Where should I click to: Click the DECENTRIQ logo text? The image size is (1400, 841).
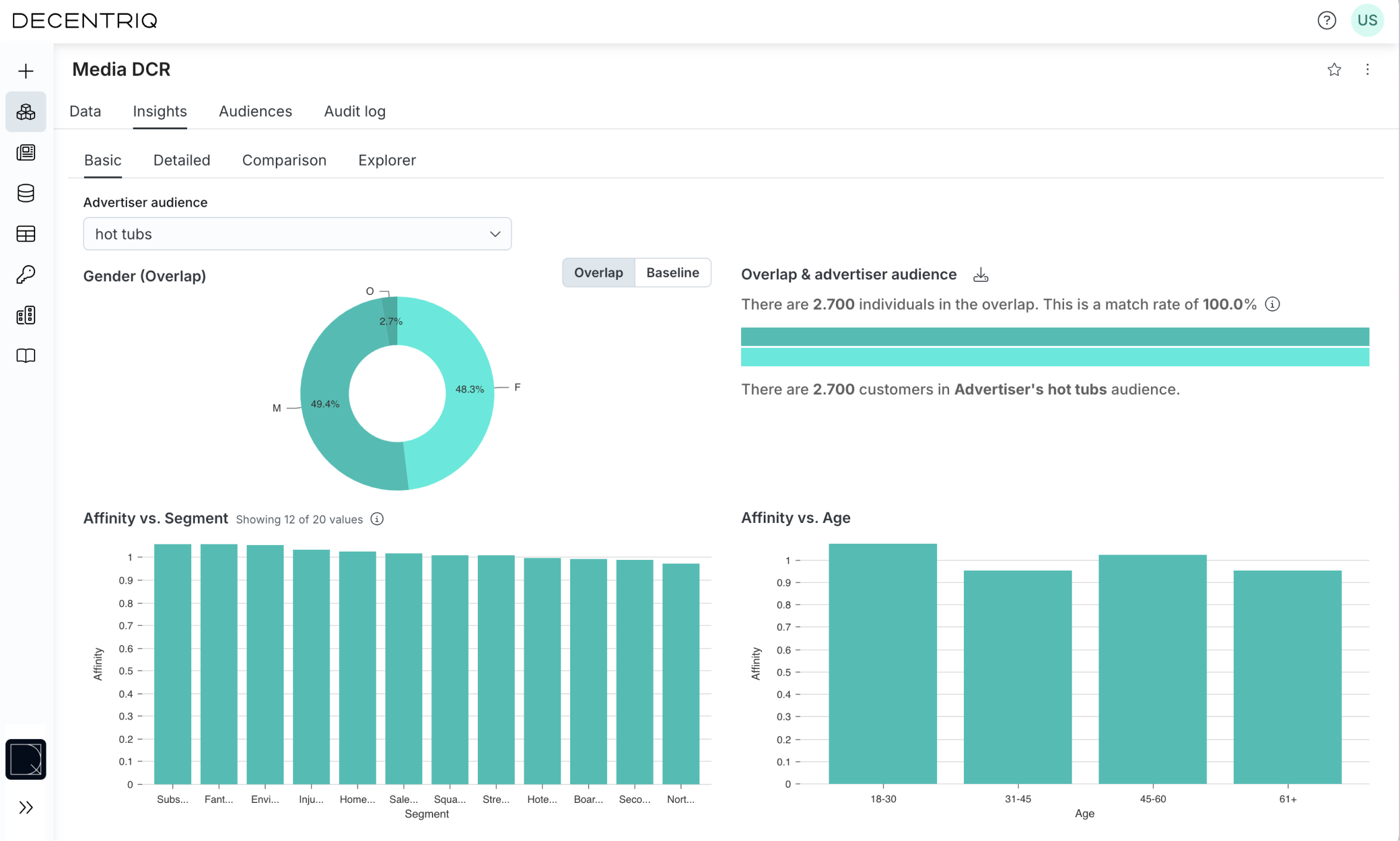(85, 21)
